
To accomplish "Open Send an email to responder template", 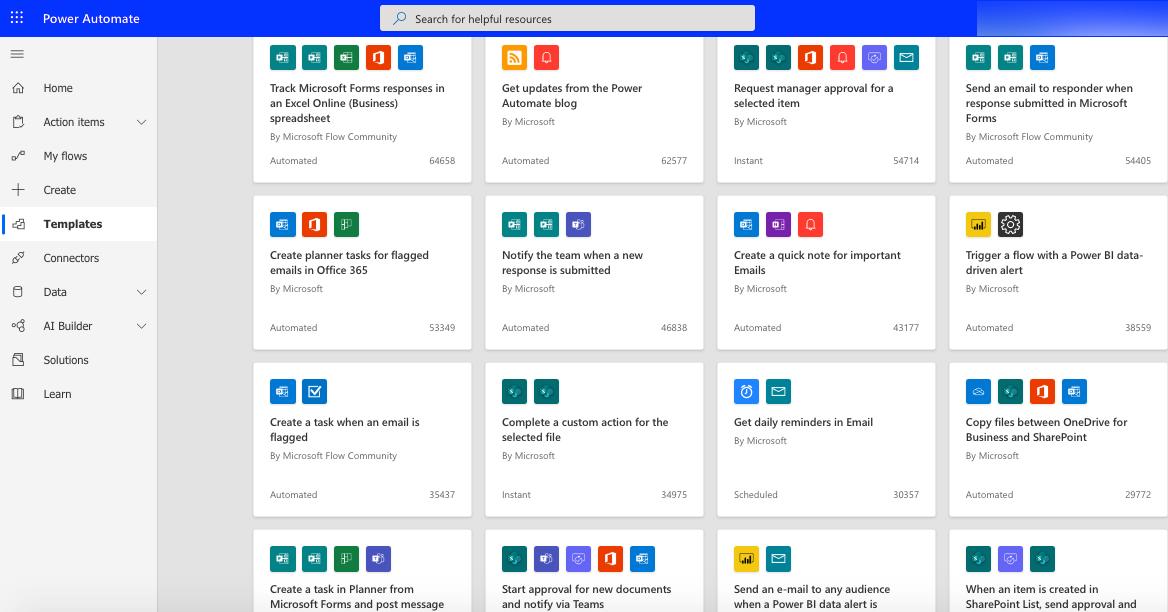I will point(1058,109).
